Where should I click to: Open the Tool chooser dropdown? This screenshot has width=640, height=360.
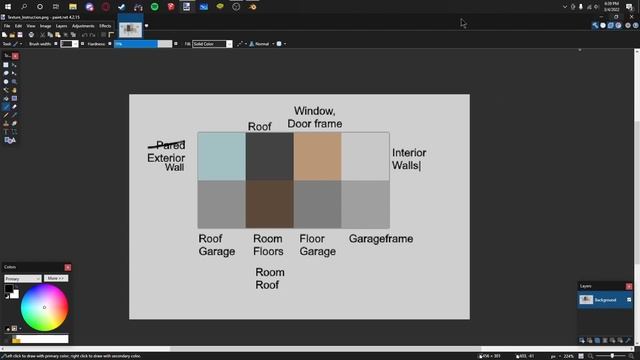[x=18, y=44]
